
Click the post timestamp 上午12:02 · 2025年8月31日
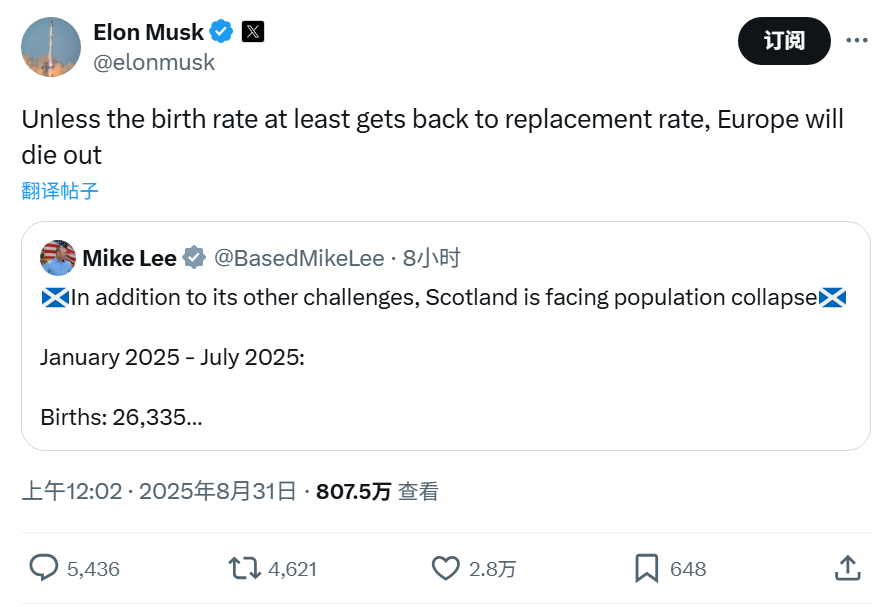tap(159, 491)
